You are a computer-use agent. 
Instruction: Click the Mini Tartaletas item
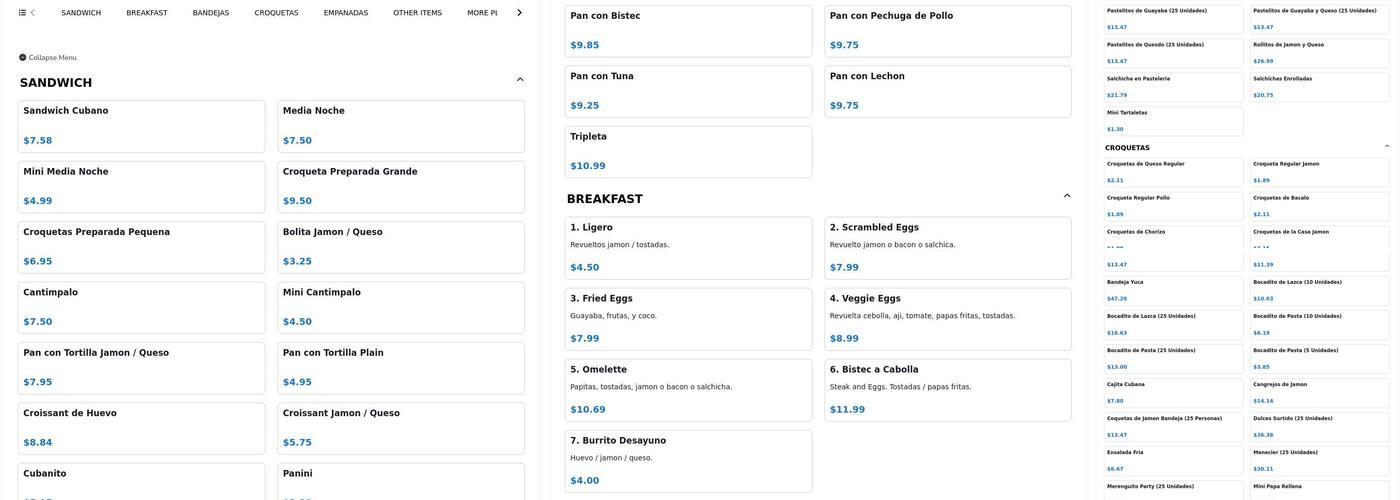coord(1173,121)
